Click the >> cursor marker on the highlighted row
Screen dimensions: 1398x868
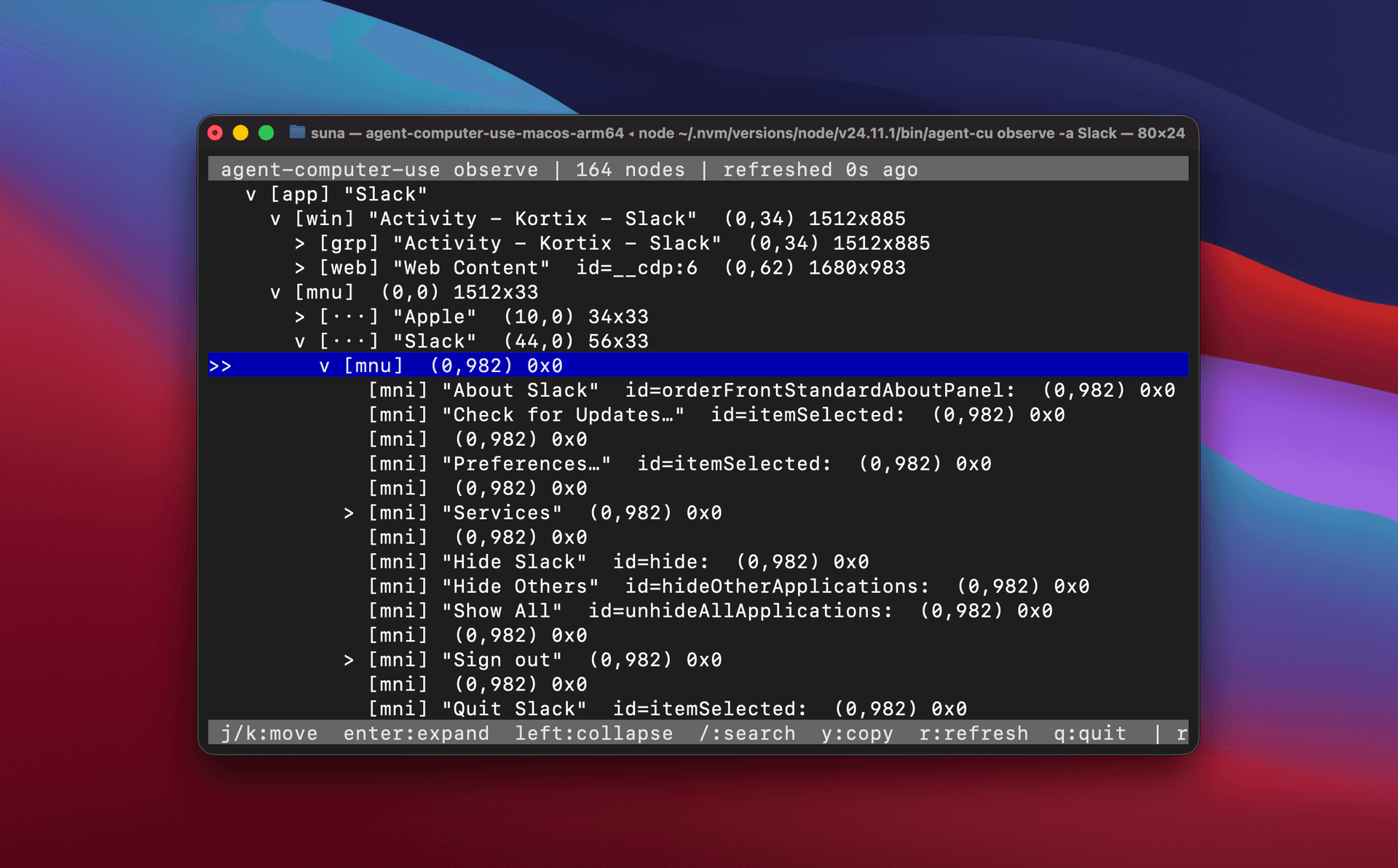pyautogui.click(x=220, y=366)
